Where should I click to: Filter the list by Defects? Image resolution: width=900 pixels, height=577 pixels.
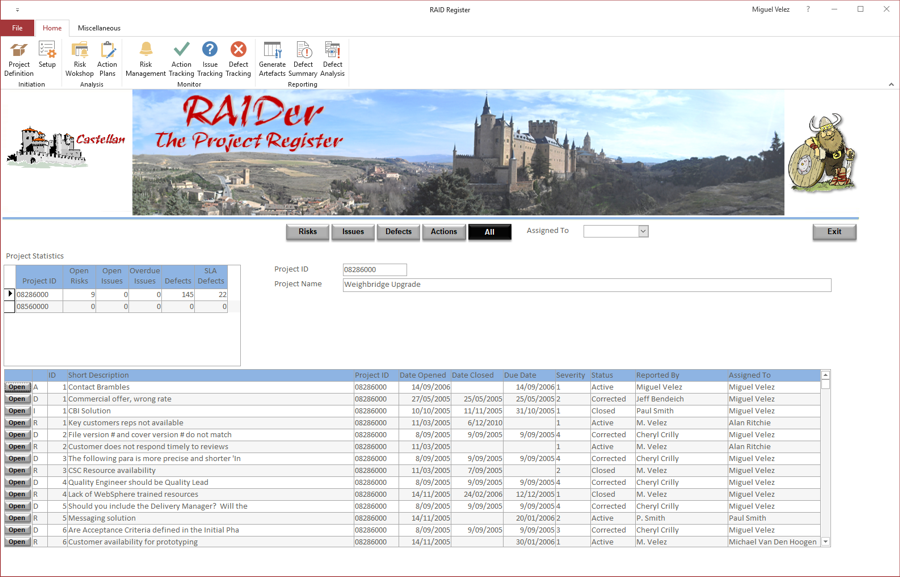coord(398,231)
